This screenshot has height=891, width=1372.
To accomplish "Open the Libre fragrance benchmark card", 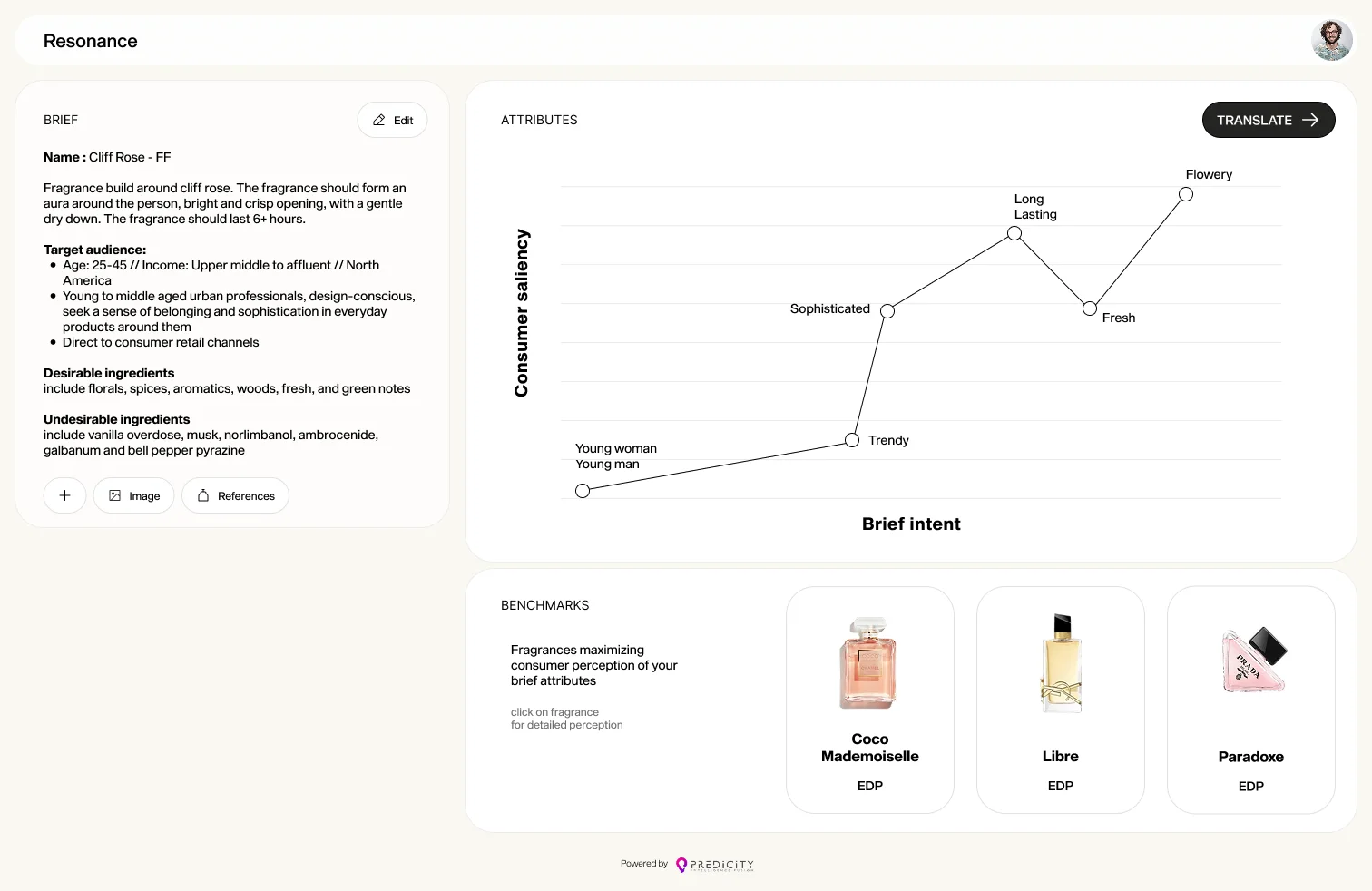I will [1061, 700].
